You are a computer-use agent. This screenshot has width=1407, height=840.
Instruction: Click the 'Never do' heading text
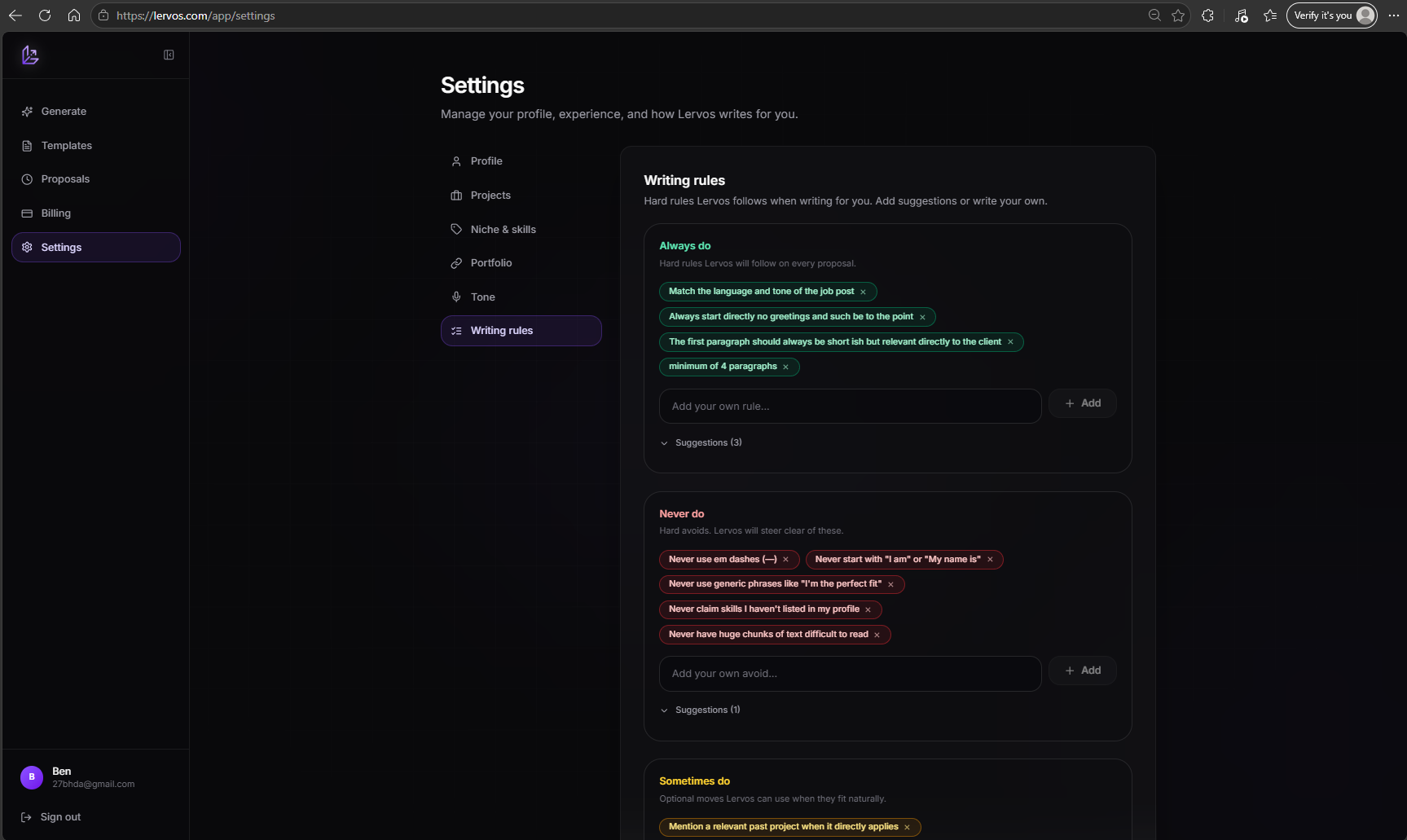(681, 514)
